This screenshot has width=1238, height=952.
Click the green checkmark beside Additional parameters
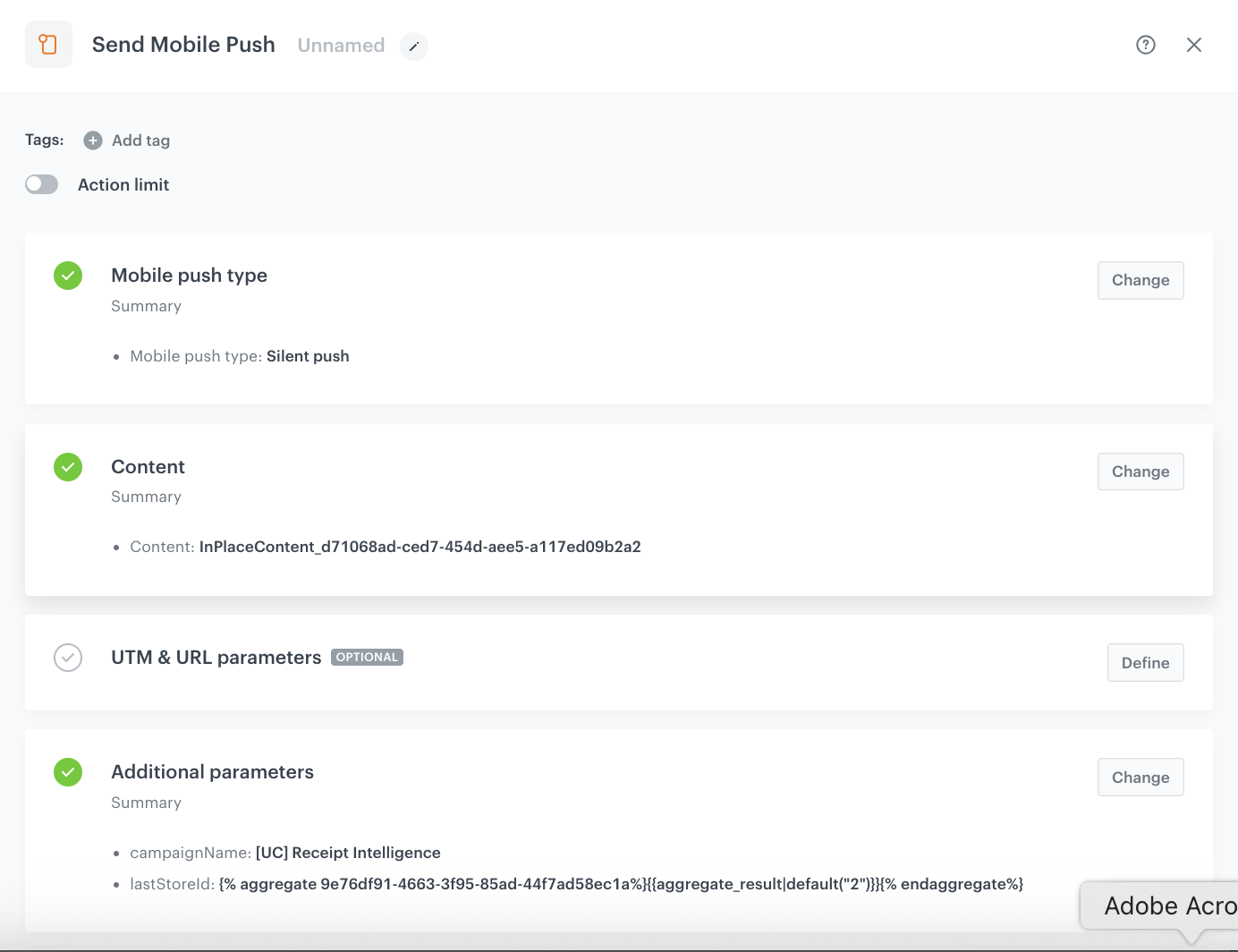coord(68,771)
